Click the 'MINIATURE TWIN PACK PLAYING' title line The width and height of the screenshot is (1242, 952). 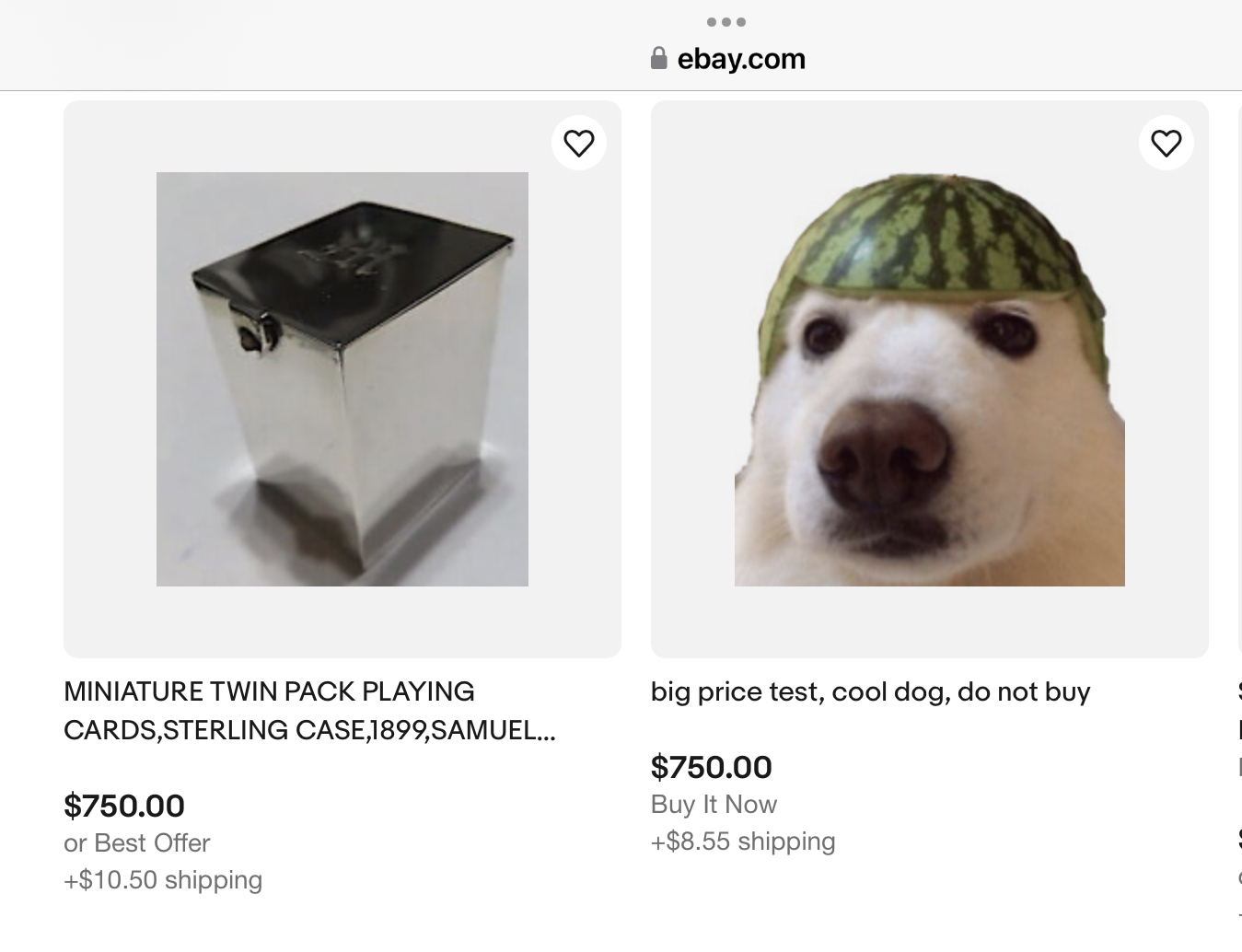pos(269,691)
